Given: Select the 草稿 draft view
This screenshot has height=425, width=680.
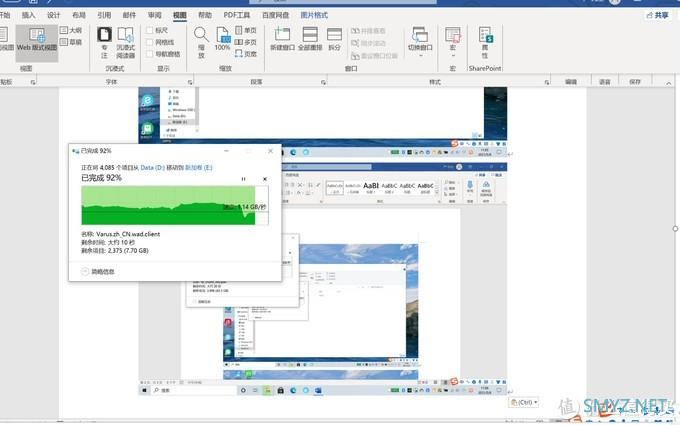Looking at the screenshot, I should (71, 42).
